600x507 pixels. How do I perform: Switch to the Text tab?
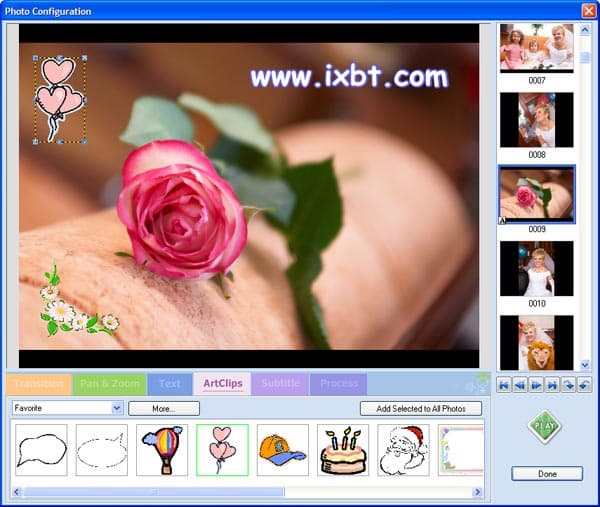click(x=170, y=384)
